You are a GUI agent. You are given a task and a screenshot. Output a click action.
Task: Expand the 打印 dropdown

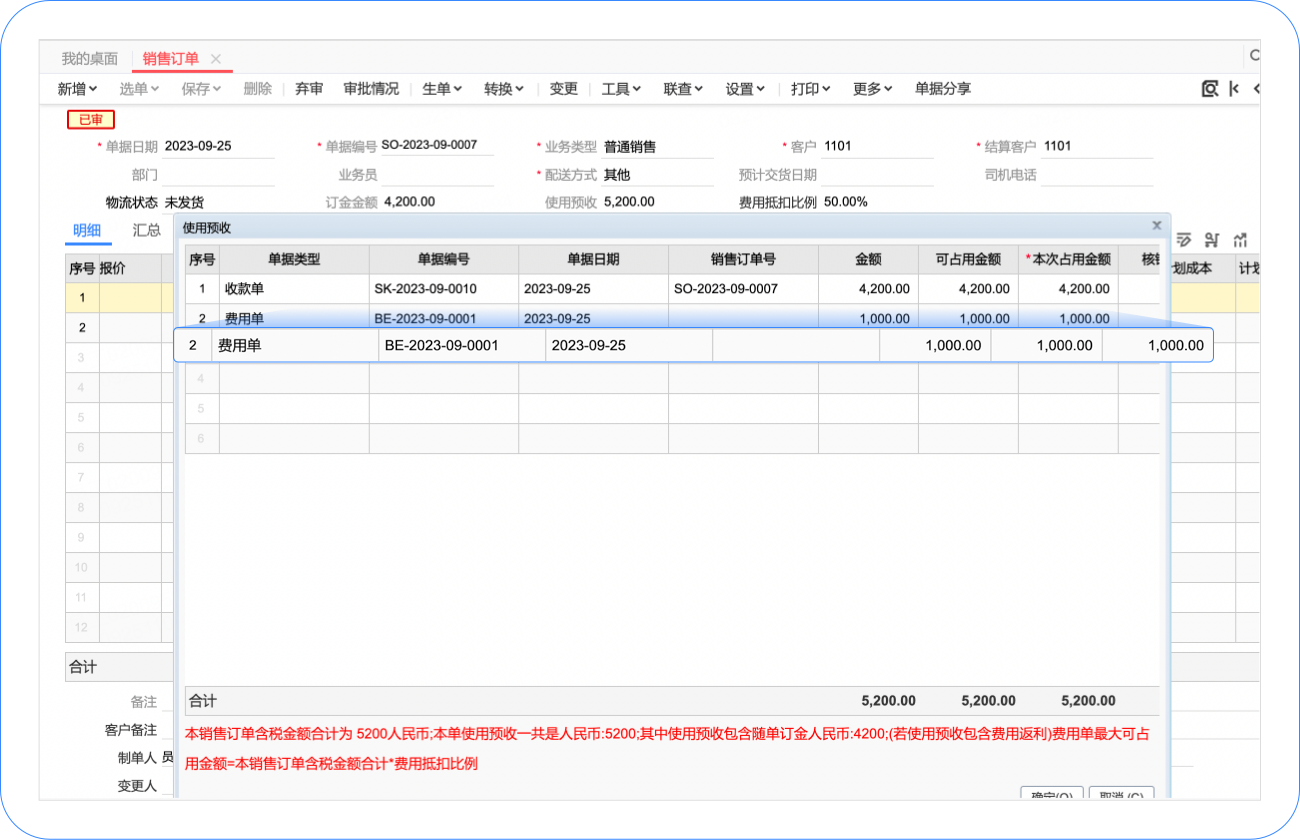810,89
